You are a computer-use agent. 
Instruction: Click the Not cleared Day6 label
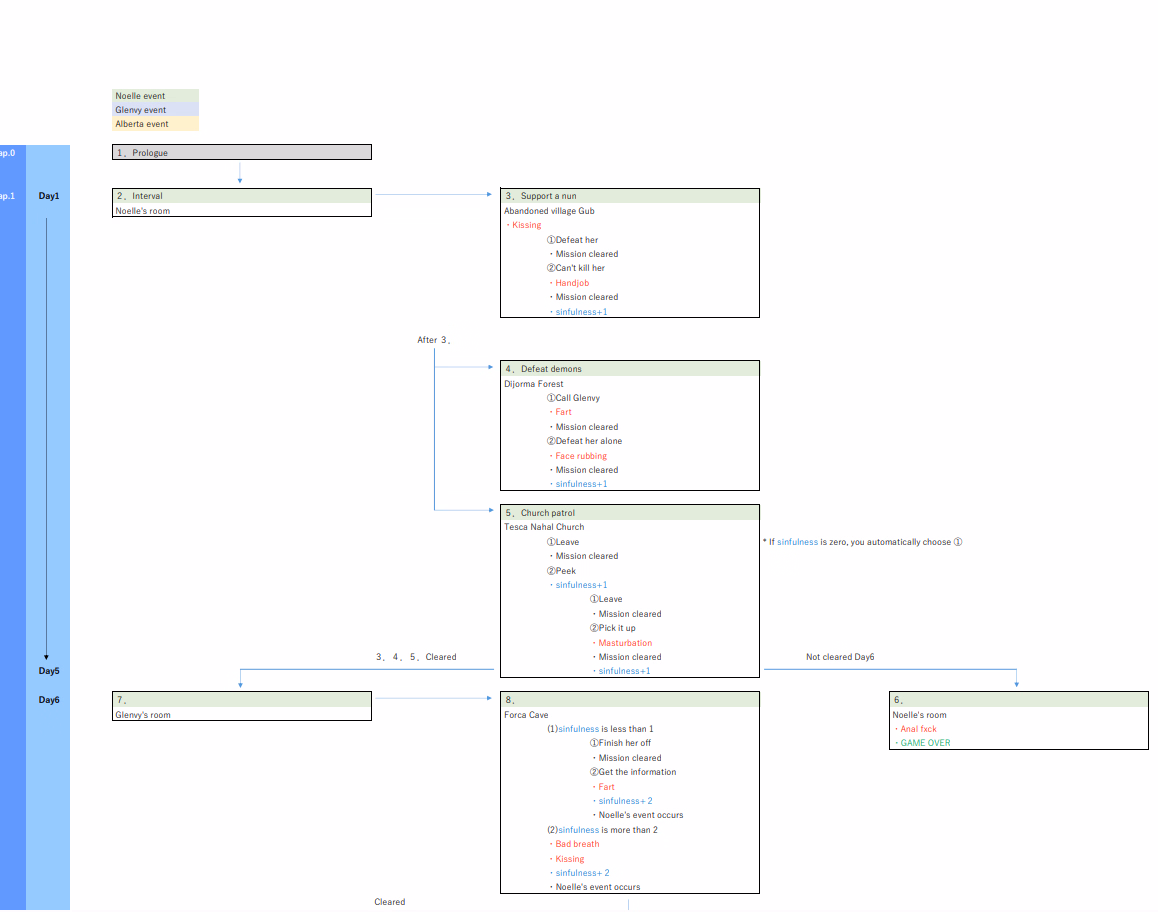click(x=840, y=657)
